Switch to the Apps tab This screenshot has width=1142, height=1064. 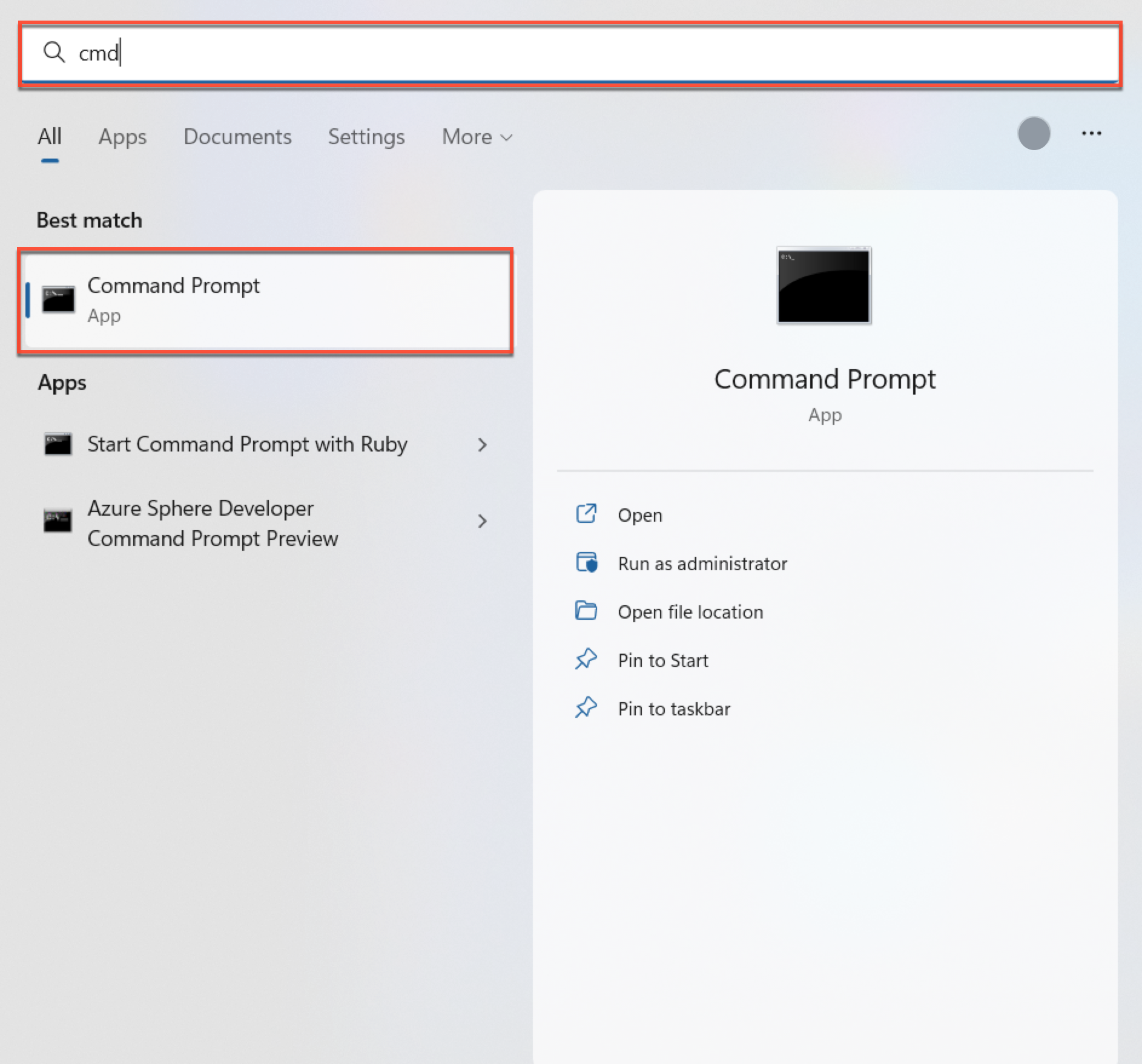point(122,137)
